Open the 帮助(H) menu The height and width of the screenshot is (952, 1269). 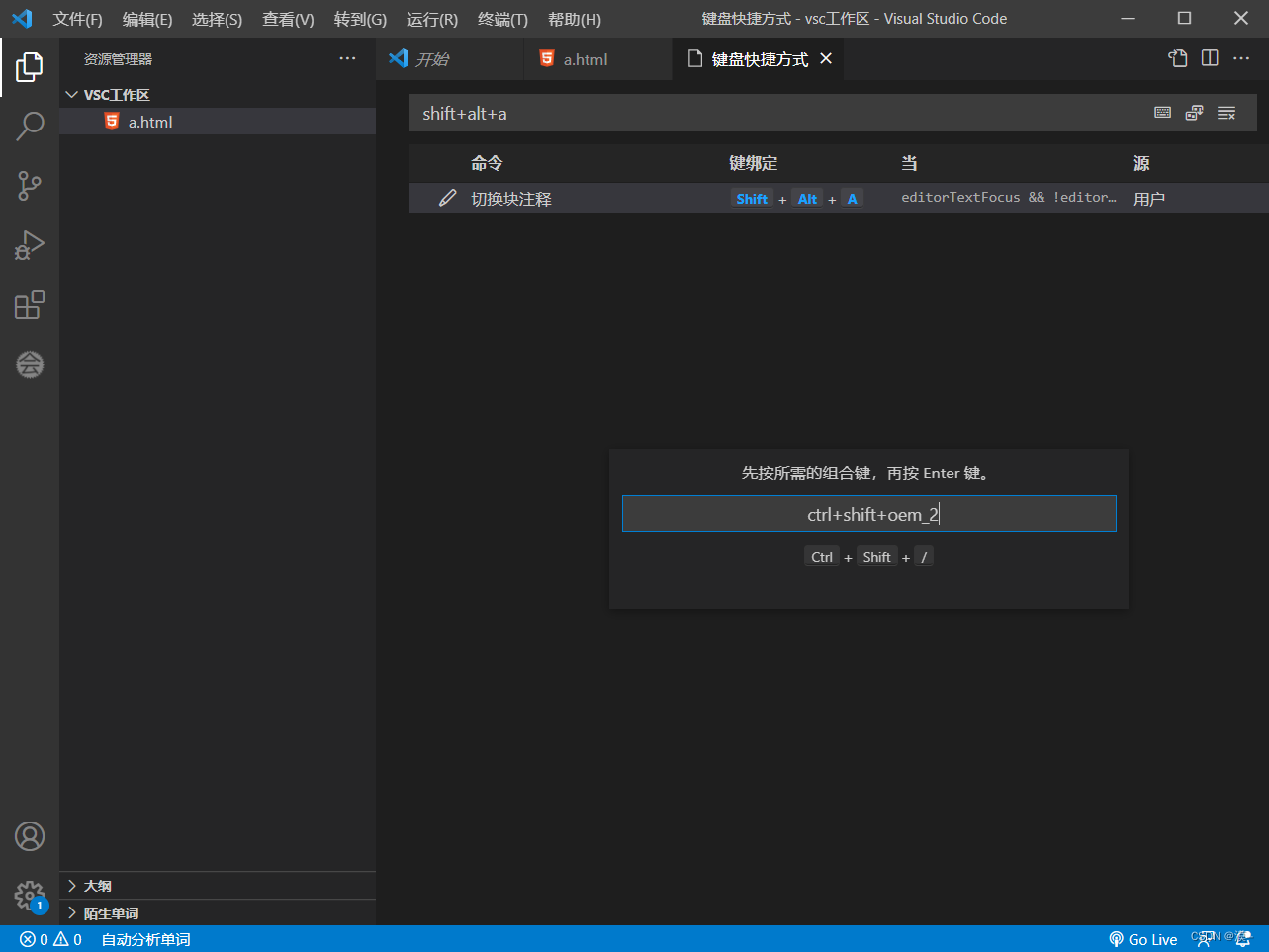575,19
